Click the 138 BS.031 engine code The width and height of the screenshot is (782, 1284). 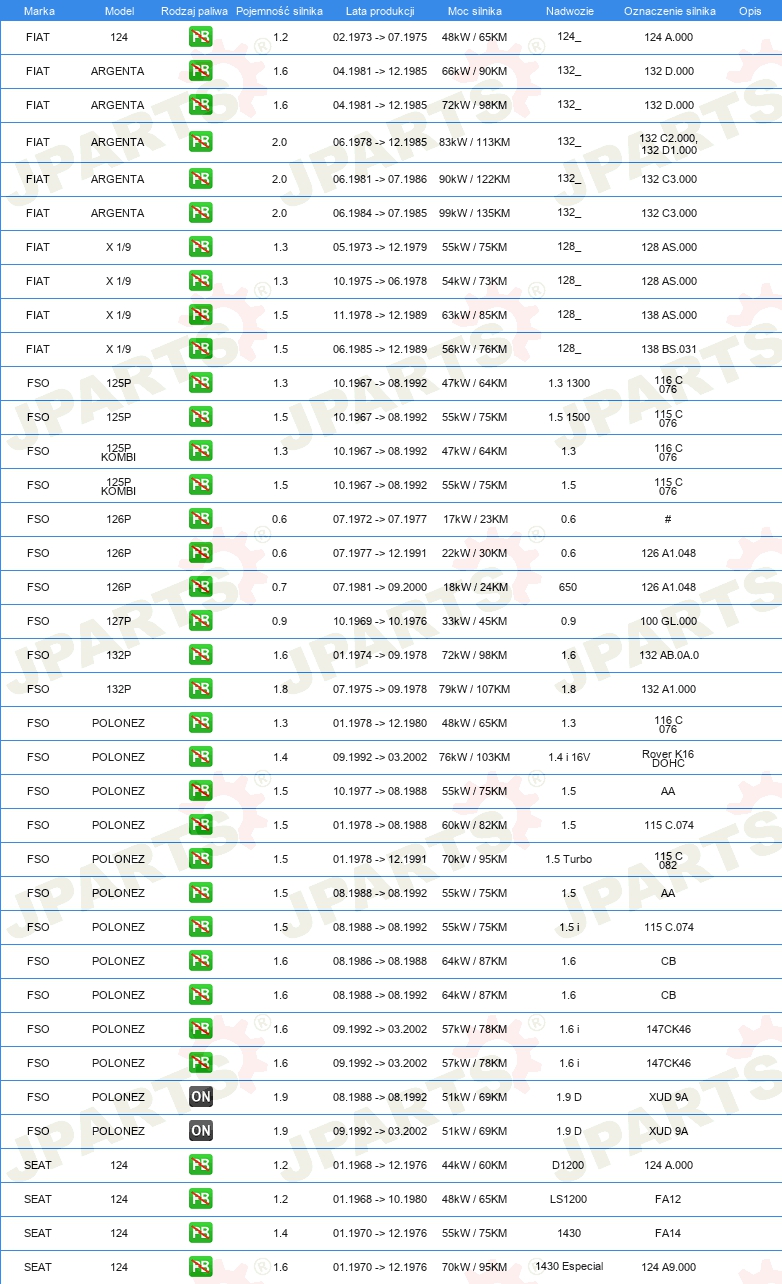point(668,349)
